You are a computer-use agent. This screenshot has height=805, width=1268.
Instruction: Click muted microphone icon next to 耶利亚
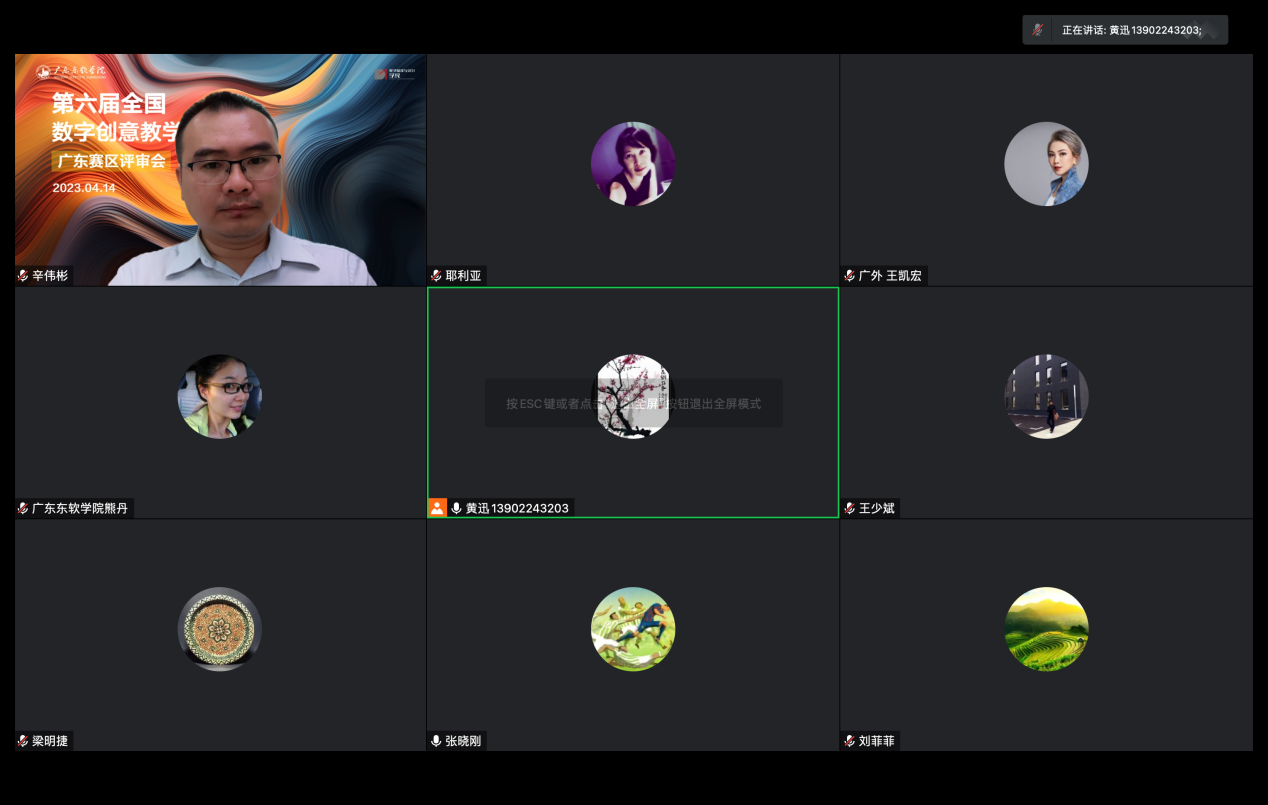point(436,276)
